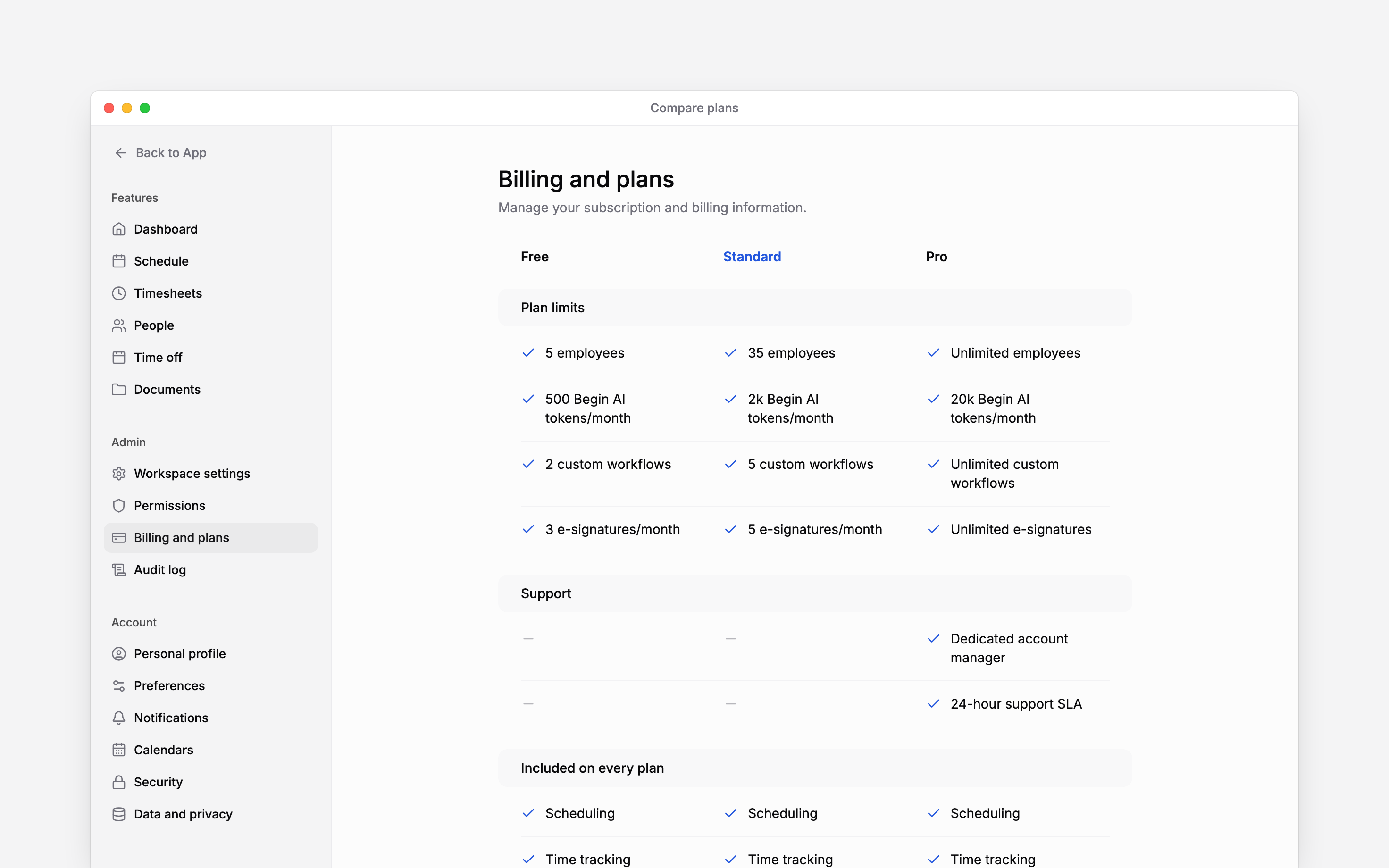The height and width of the screenshot is (868, 1389).
Task: Click the Time off calendar icon
Action: coord(119,358)
